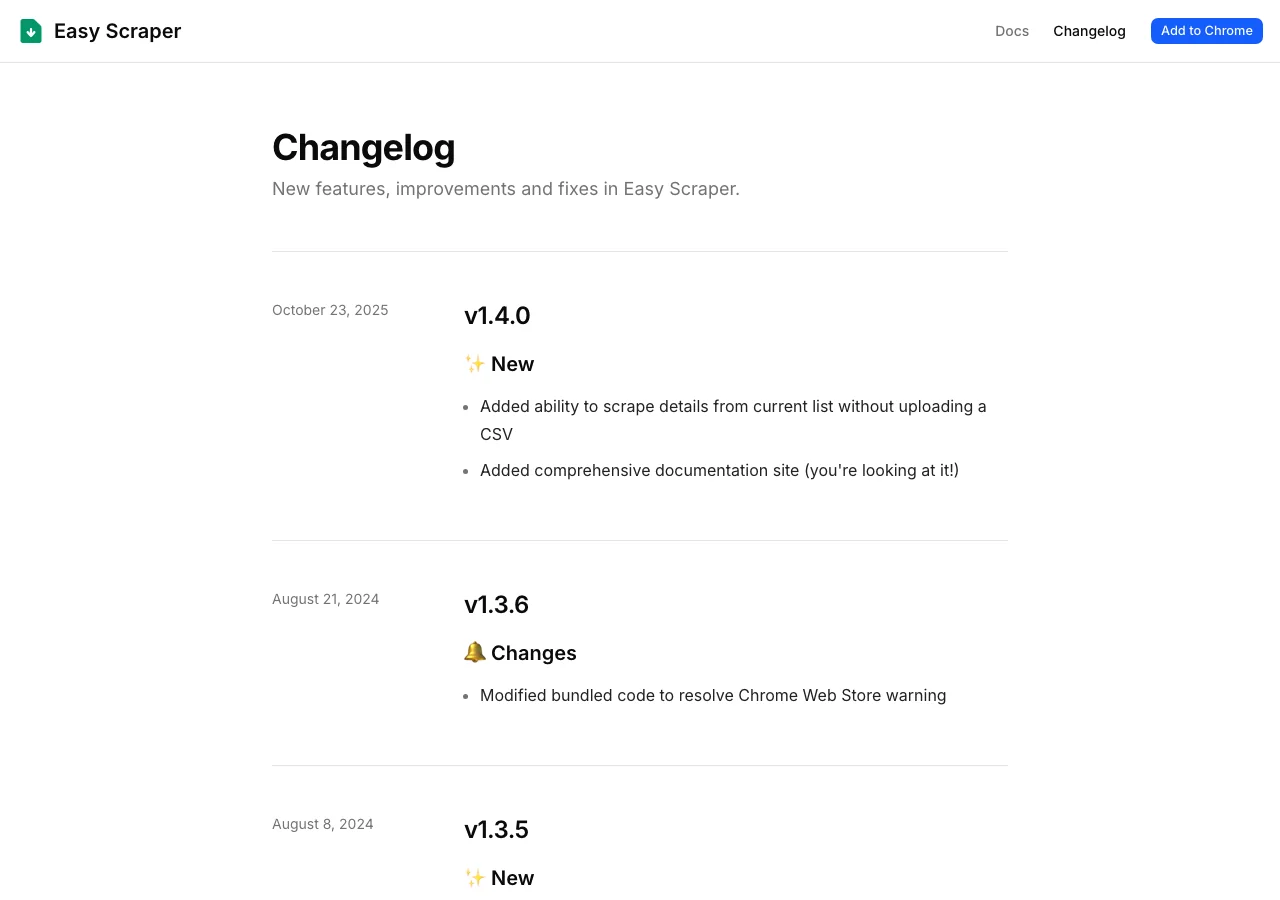Viewport: 1280px width, 900px height.
Task: Select the v1.3.5 version heading
Action: tap(496, 830)
